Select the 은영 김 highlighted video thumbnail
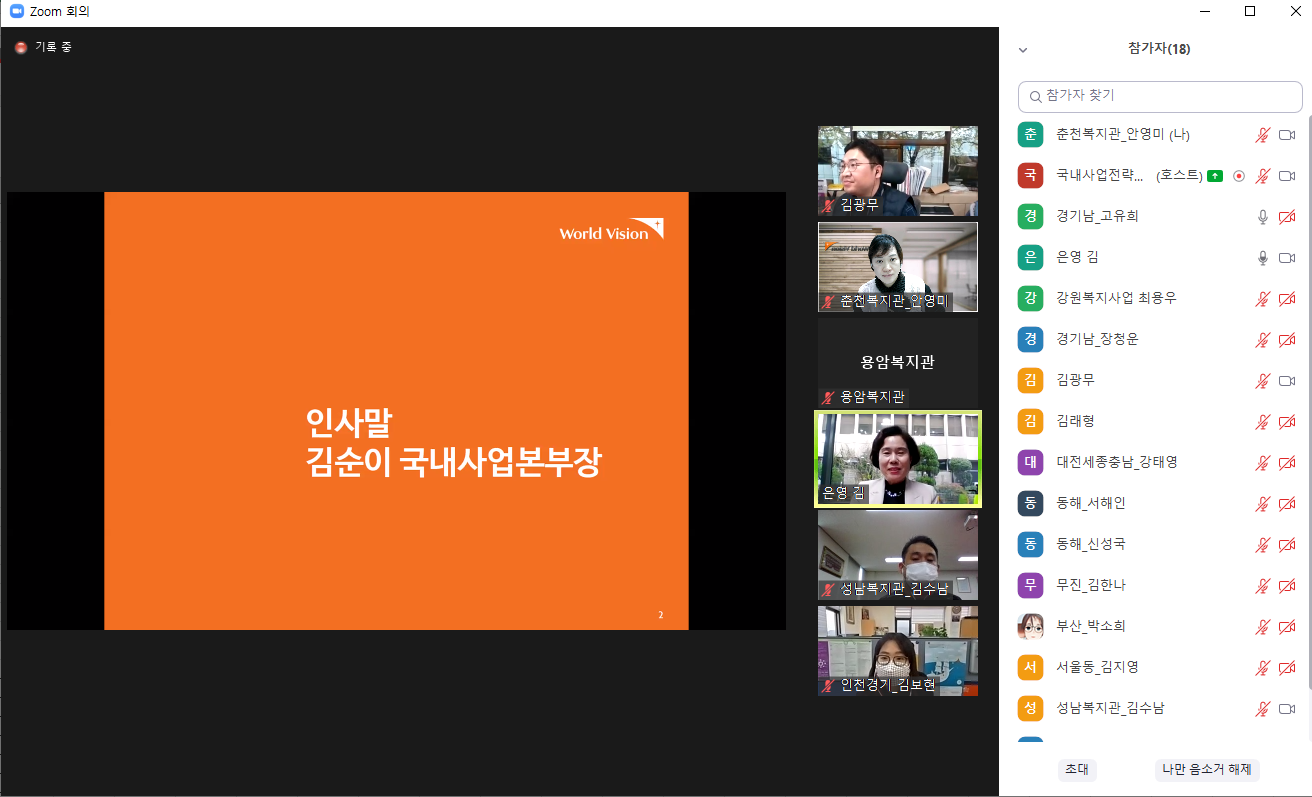1312x797 pixels. coord(897,459)
